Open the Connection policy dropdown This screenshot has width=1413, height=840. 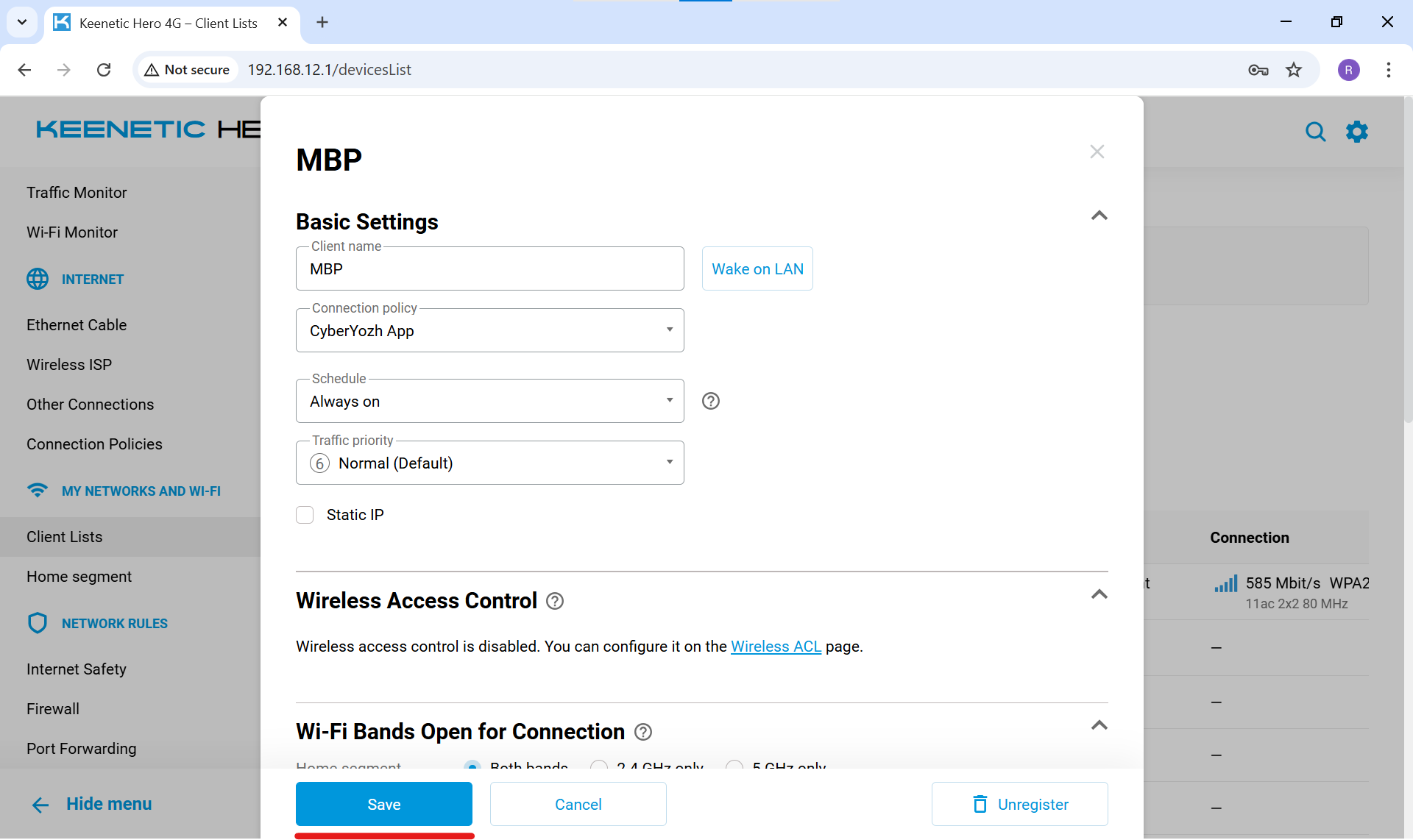pyautogui.click(x=489, y=331)
